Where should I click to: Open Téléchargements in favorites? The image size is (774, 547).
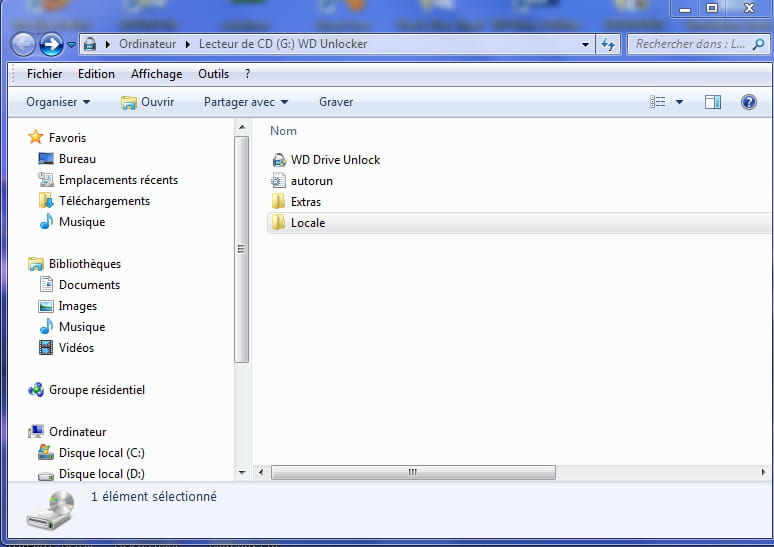coord(94,201)
